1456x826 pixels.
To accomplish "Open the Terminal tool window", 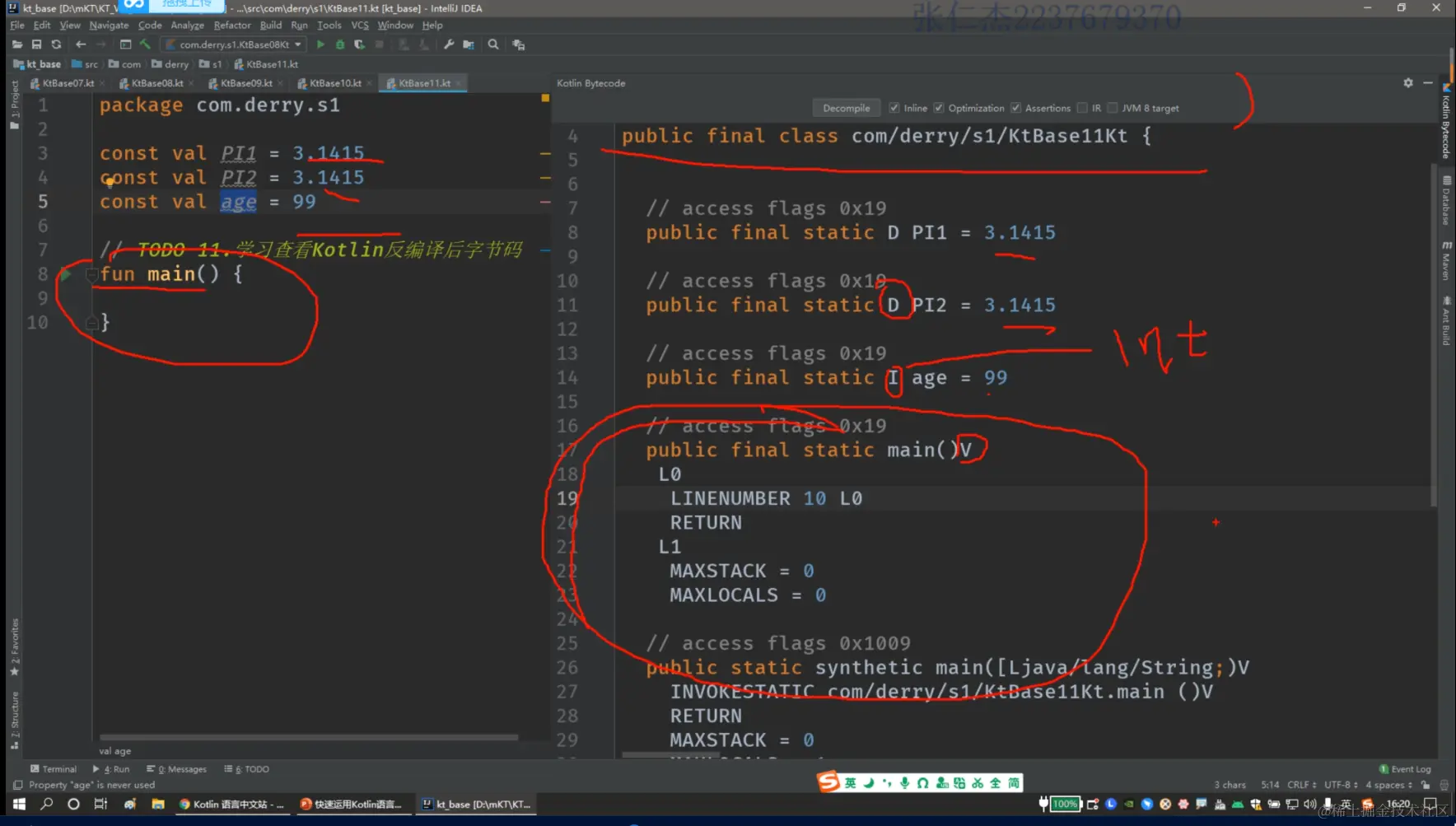I will 54,769.
